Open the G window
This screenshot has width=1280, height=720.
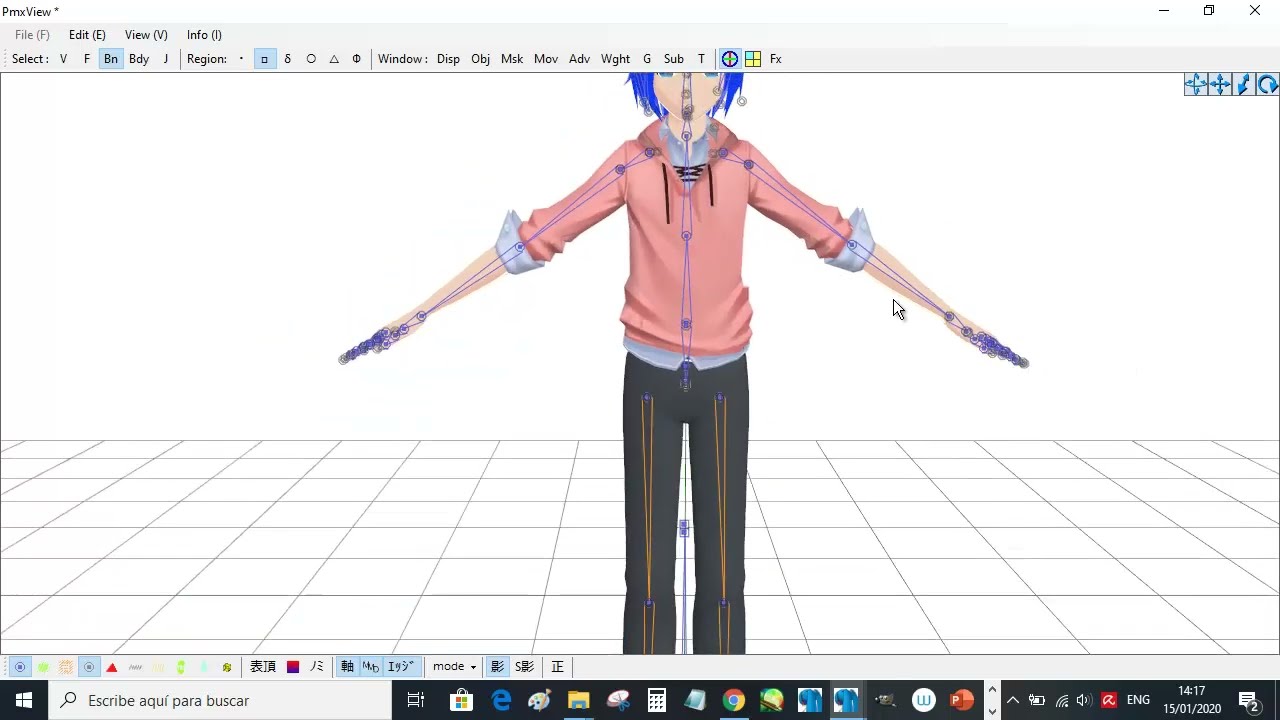(x=647, y=59)
